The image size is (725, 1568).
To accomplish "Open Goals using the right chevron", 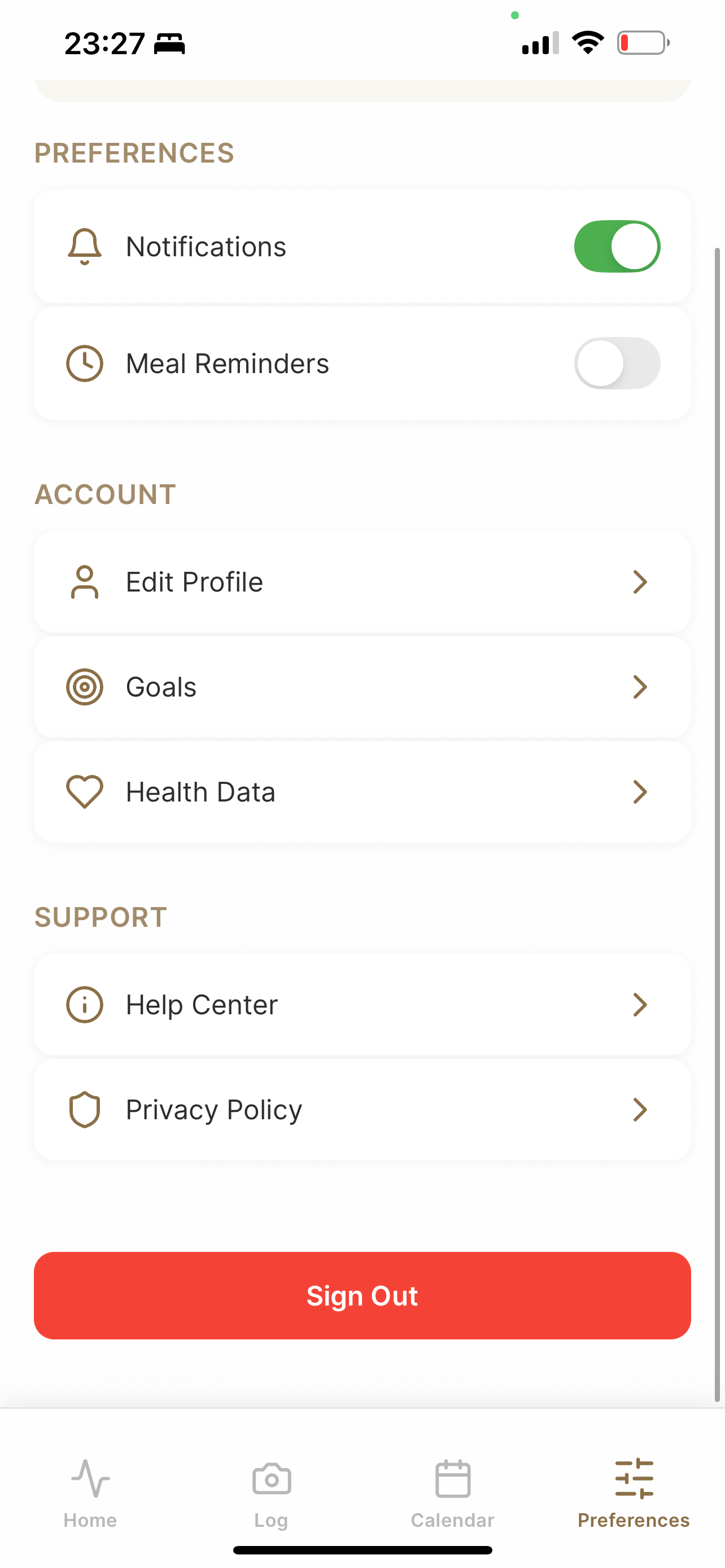I will (640, 686).
